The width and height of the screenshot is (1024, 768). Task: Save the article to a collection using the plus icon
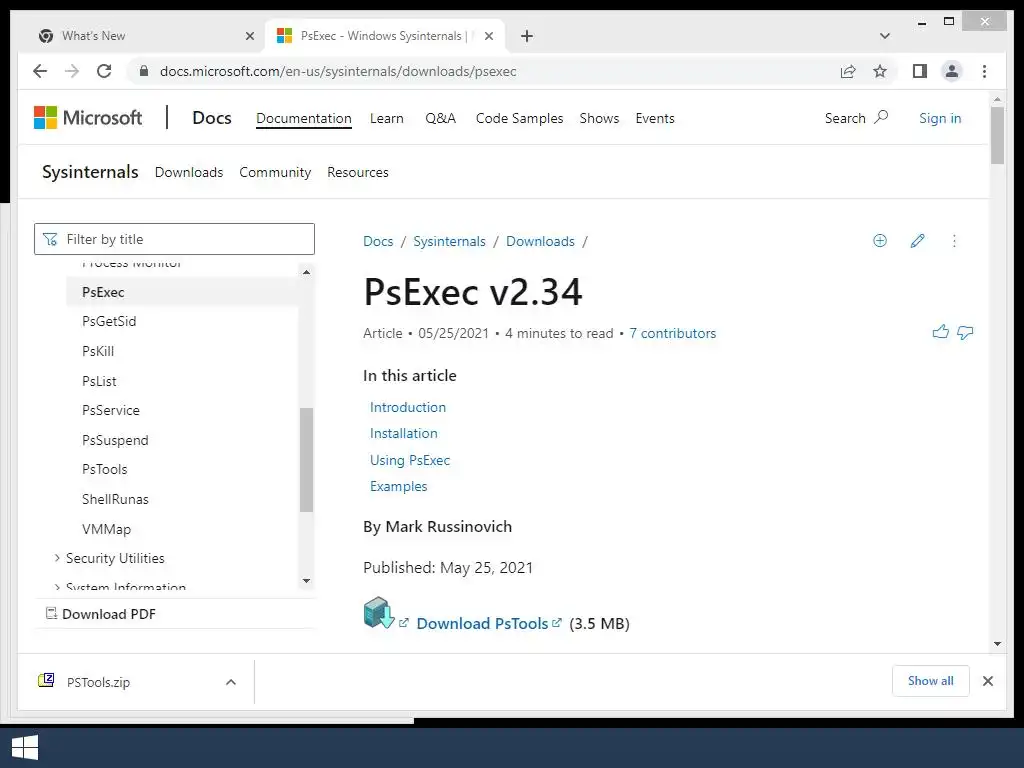coord(880,241)
